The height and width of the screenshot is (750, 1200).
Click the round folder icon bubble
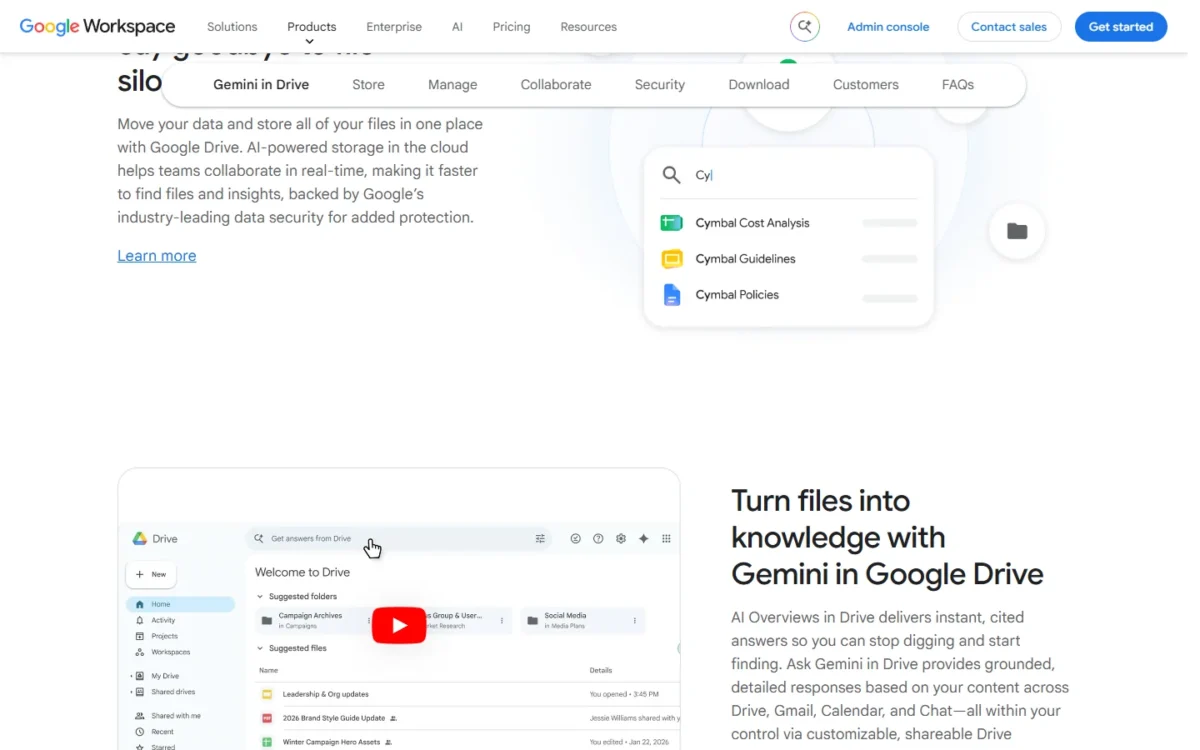(1017, 231)
